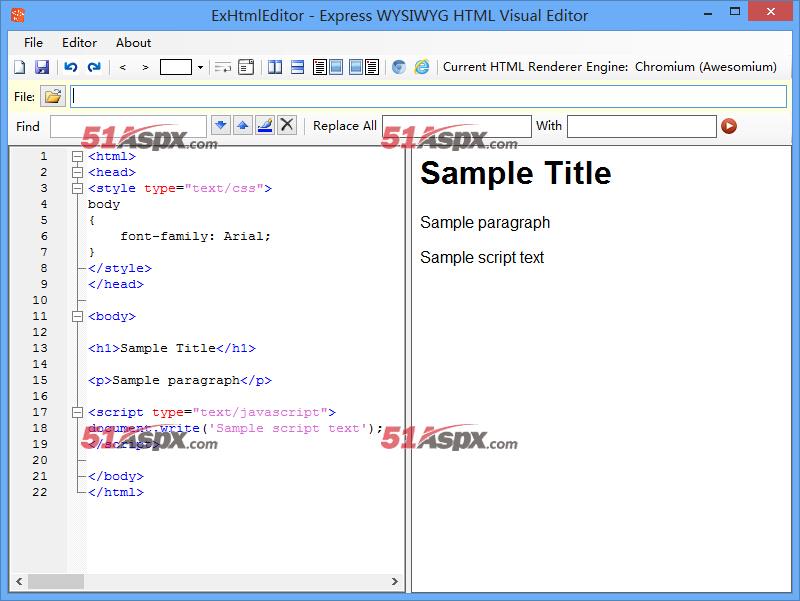800x601 pixels.
Task: Click the empty toolbar combo box field
Action: 176,67
